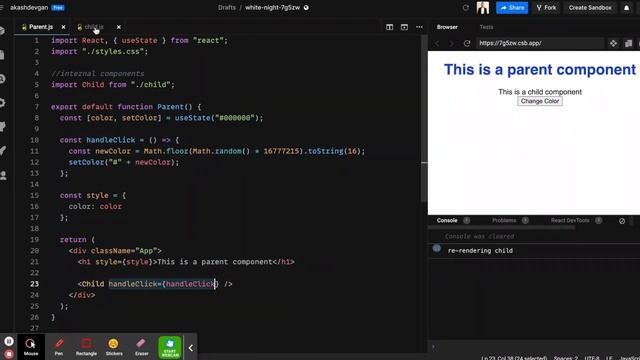
Task: Open the Drafts breadcrumb link
Action: point(227,7)
